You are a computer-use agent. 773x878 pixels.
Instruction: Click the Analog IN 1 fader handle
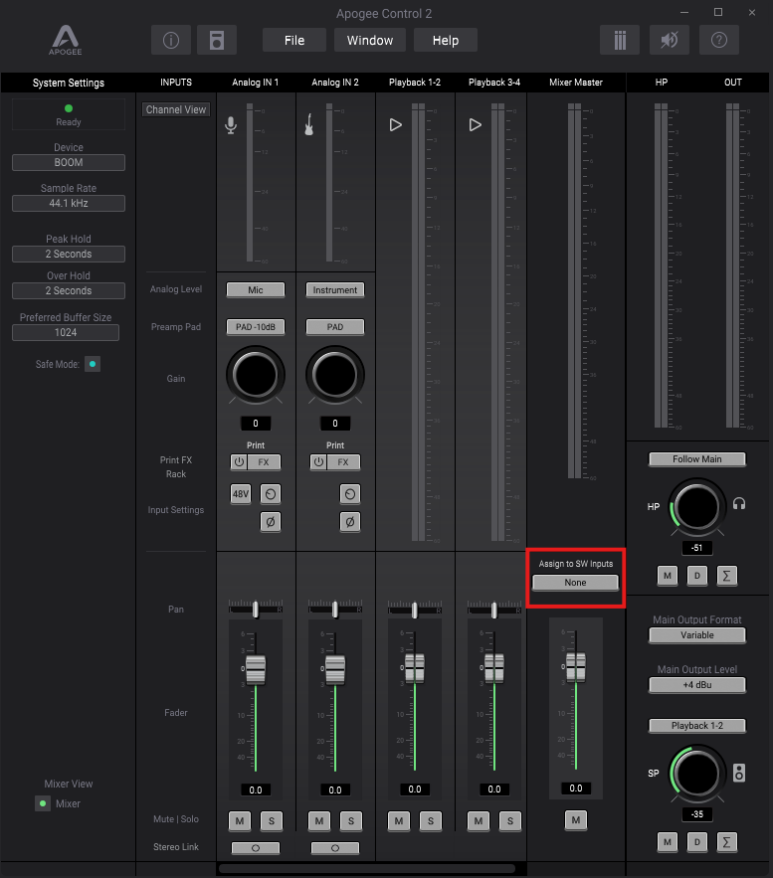tap(255, 670)
